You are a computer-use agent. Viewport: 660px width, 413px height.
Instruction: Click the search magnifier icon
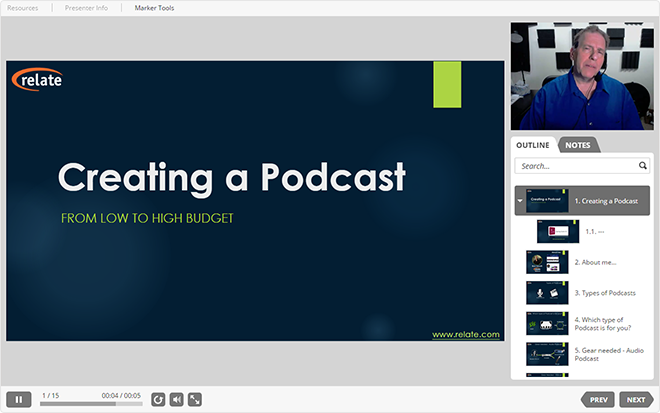(x=642, y=165)
